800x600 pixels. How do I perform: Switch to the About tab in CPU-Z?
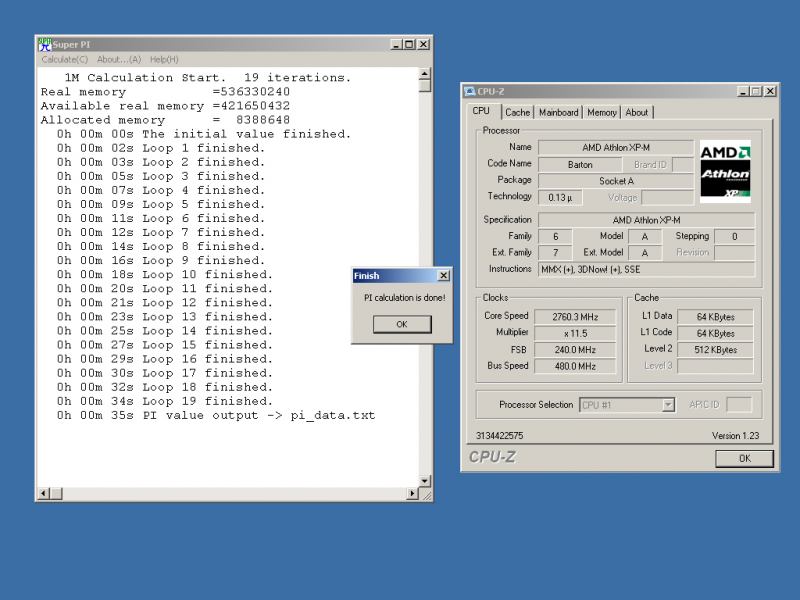637,112
